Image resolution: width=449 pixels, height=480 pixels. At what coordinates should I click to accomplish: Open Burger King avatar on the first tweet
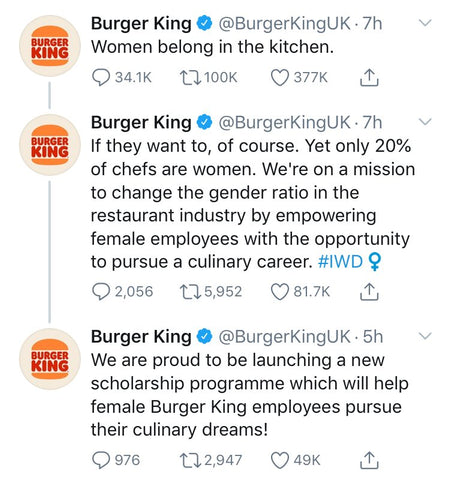[x=50, y=46]
